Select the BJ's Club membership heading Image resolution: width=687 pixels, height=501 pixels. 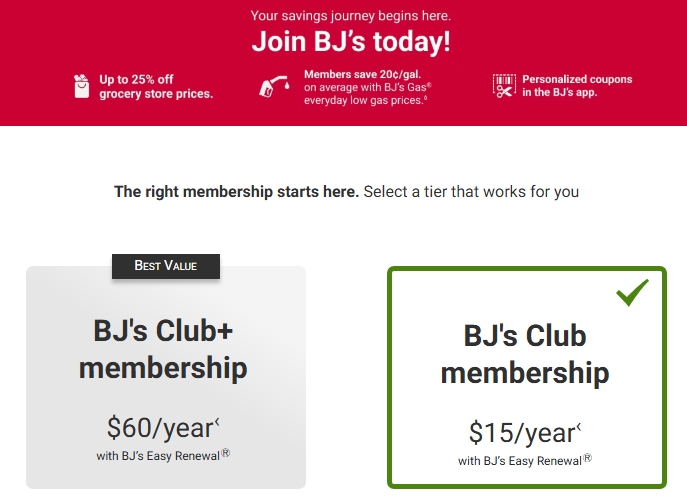pos(525,354)
